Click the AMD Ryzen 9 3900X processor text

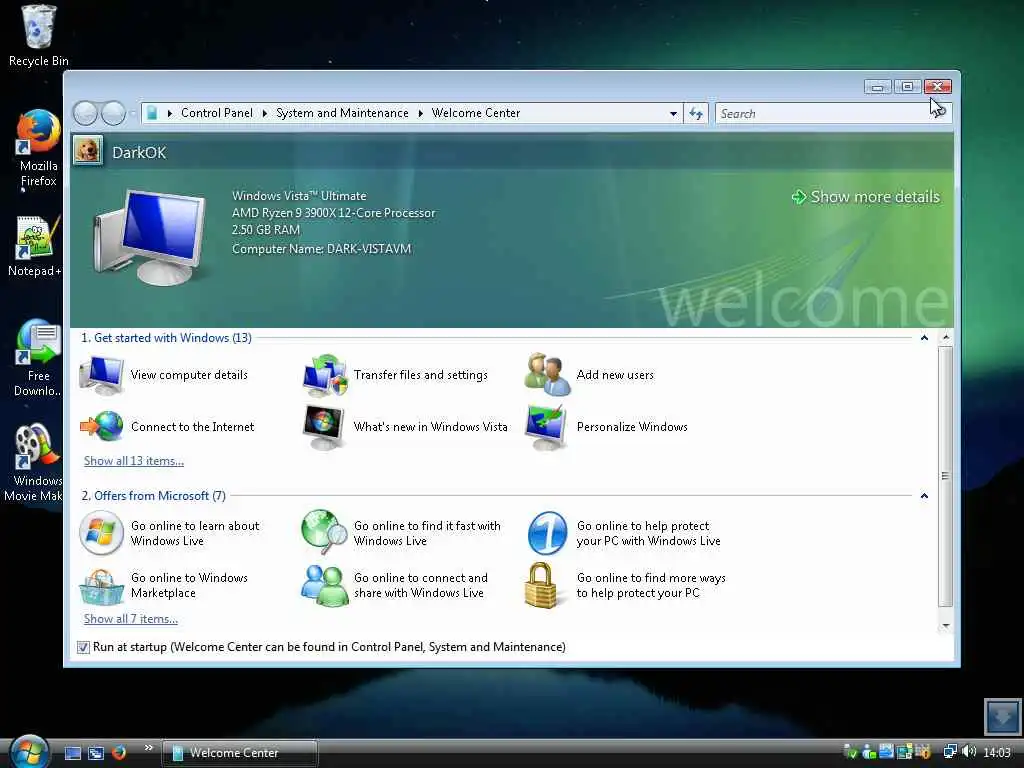[x=334, y=213]
